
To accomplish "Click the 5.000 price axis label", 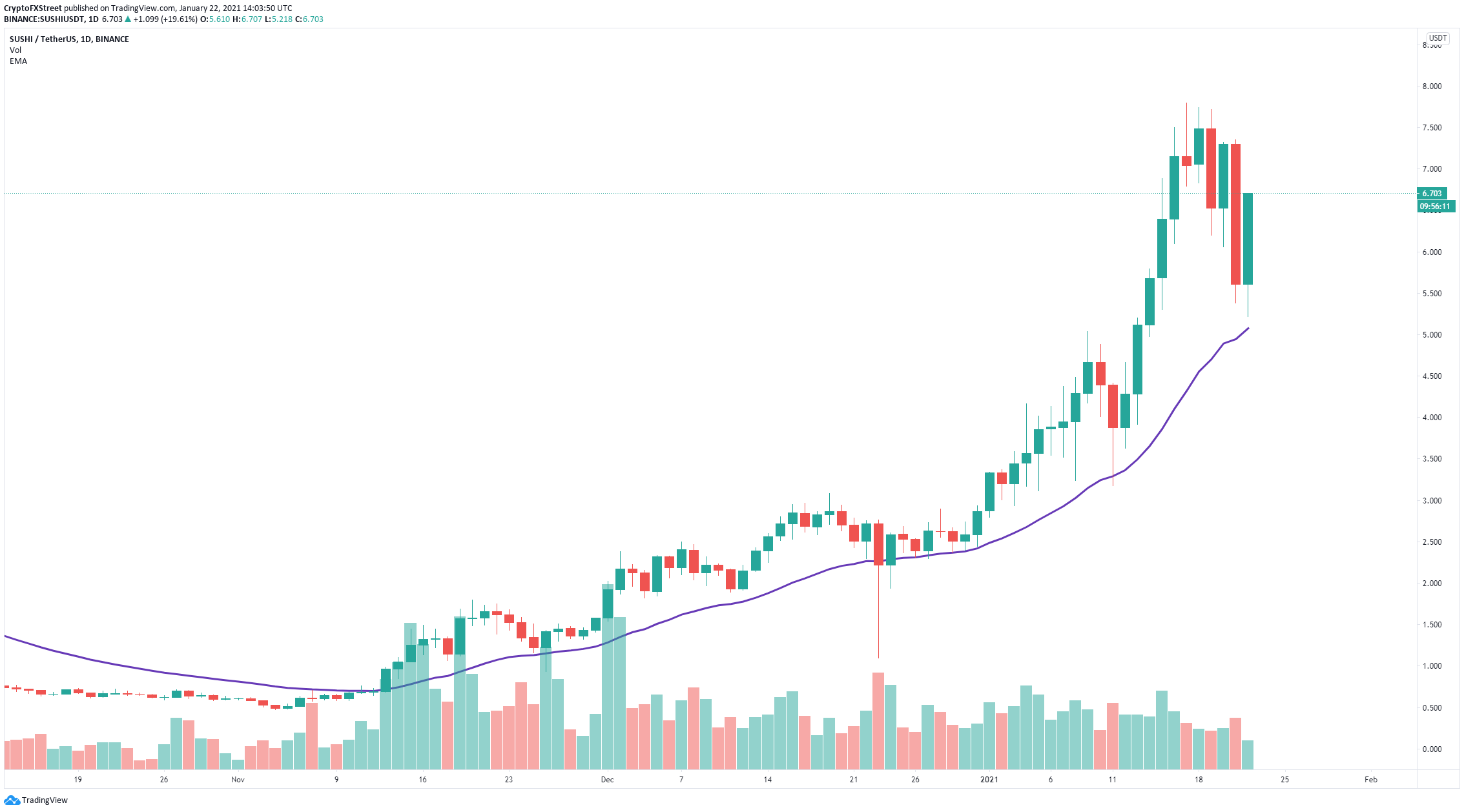I will point(1432,335).
